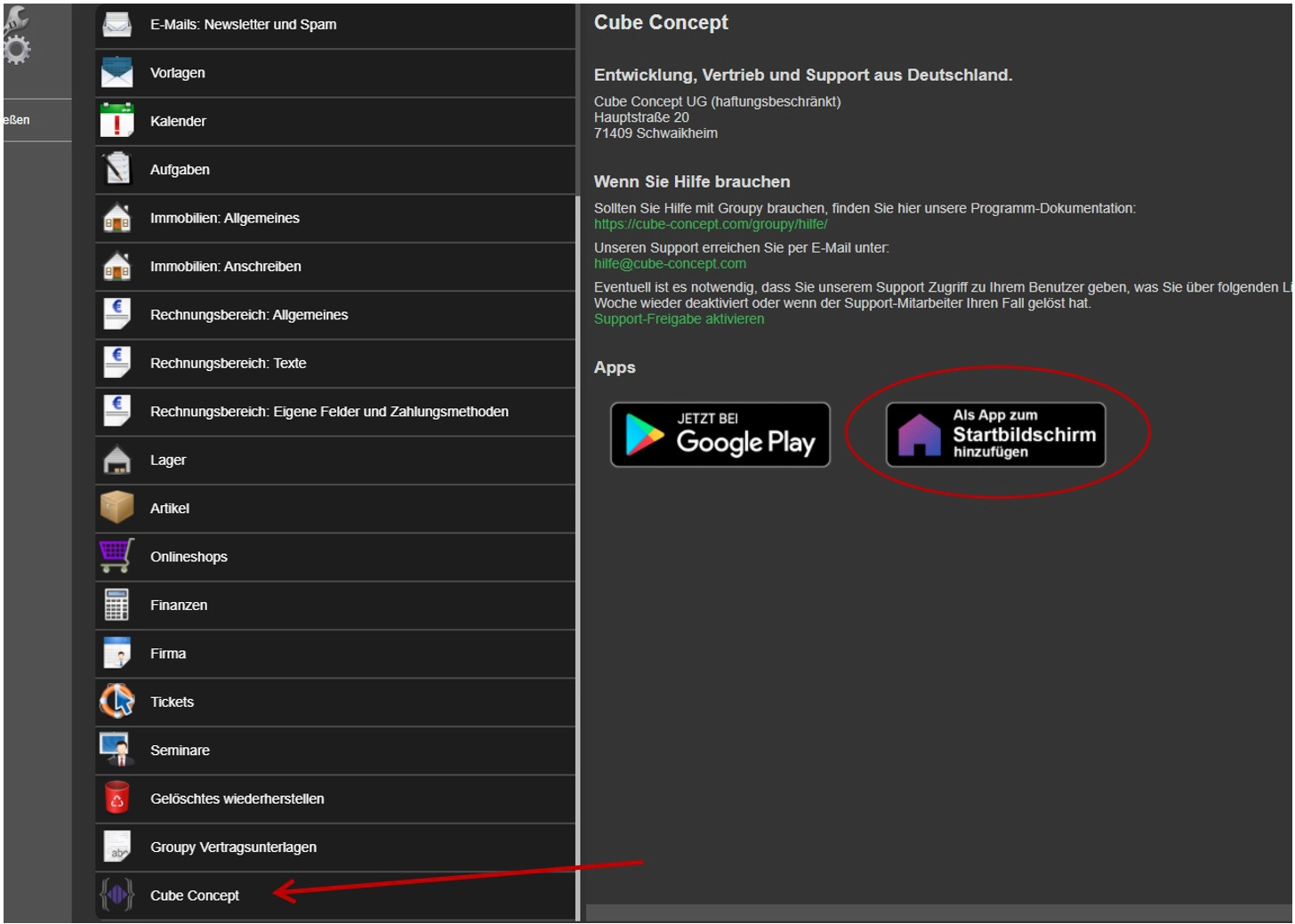Viewport: 1295px width, 924px height.
Task: Open E-Mails: Newsletter und Spam settings
Action: (335, 25)
